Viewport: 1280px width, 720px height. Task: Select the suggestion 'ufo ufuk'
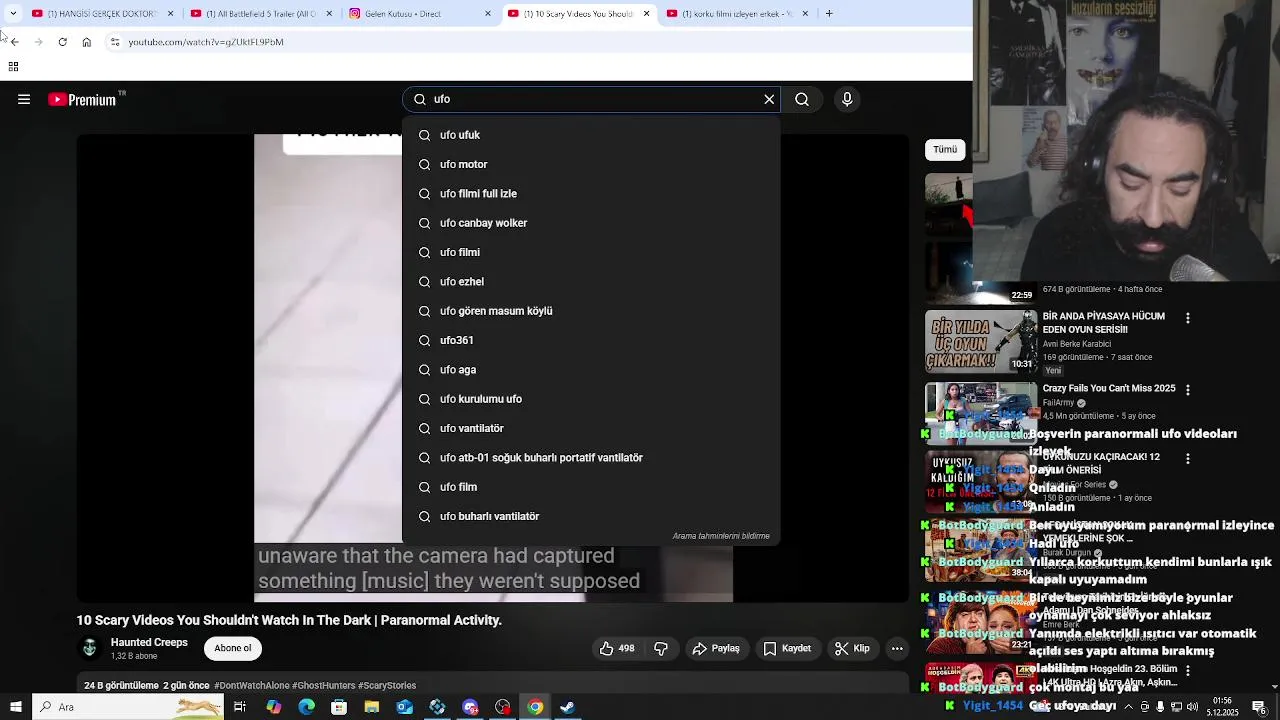[x=591, y=135]
